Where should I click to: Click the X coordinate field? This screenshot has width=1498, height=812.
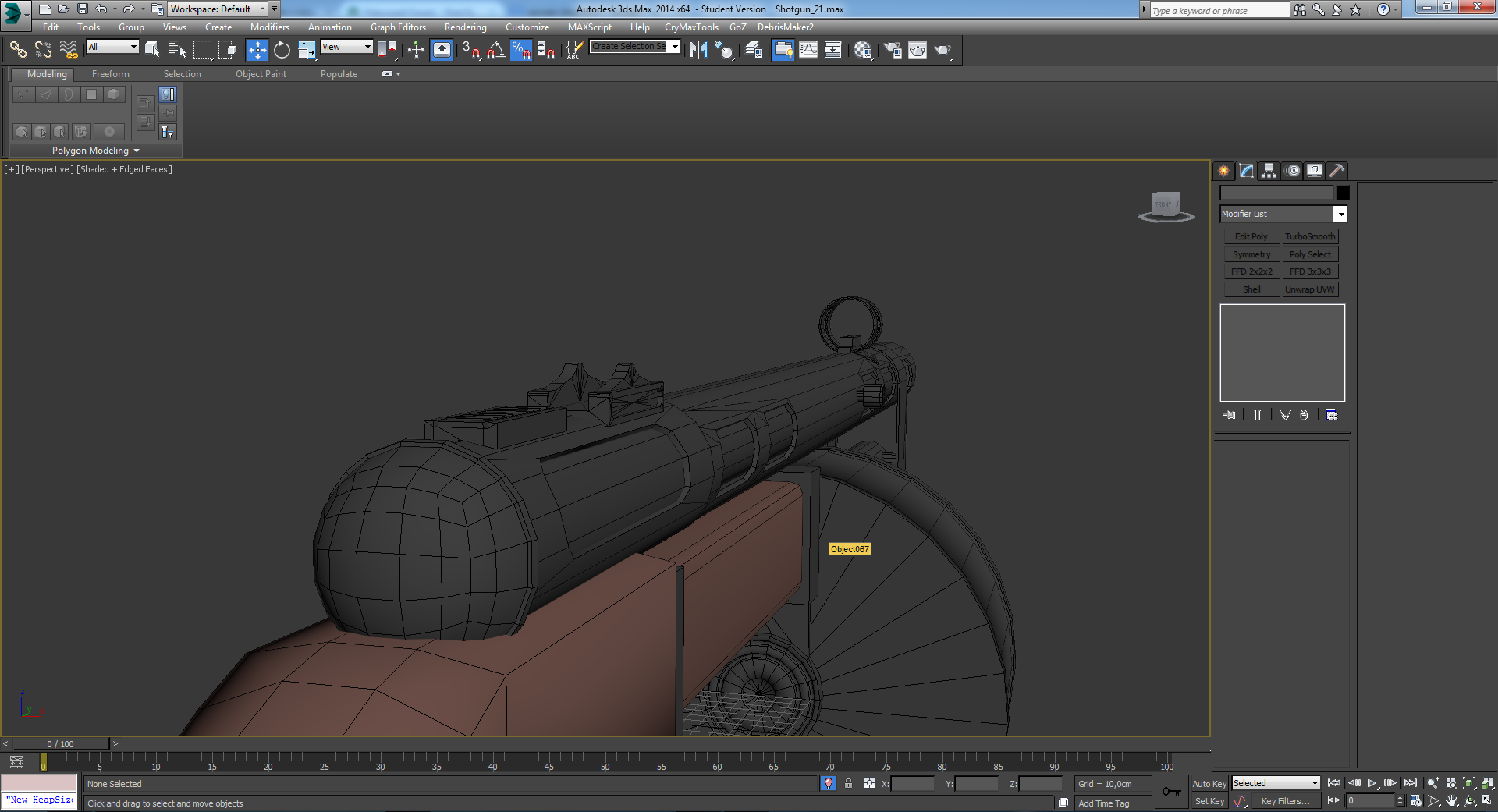(x=912, y=784)
